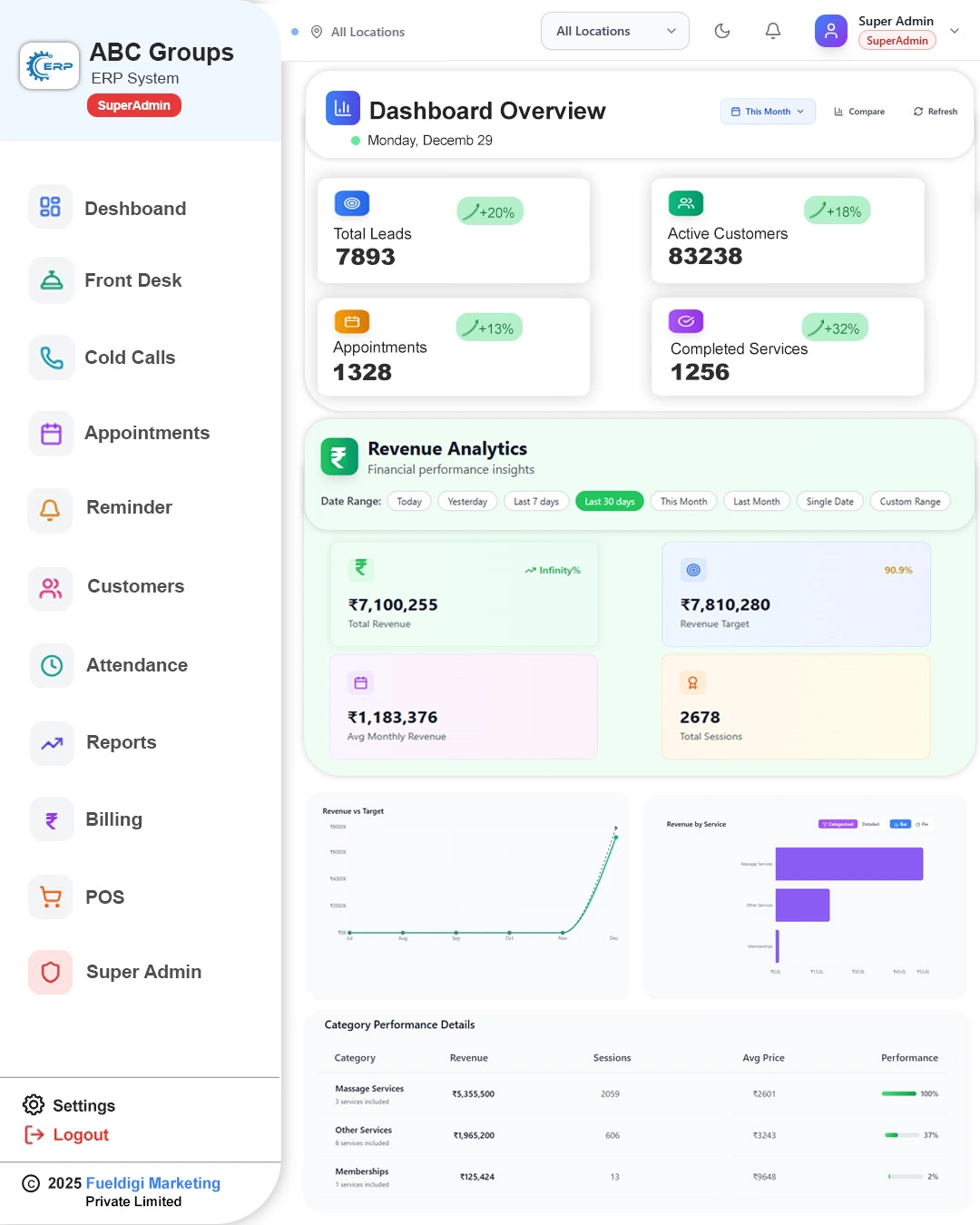Image resolution: width=980 pixels, height=1225 pixels.
Task: Select the Bar chart toggle
Action: 900,824
